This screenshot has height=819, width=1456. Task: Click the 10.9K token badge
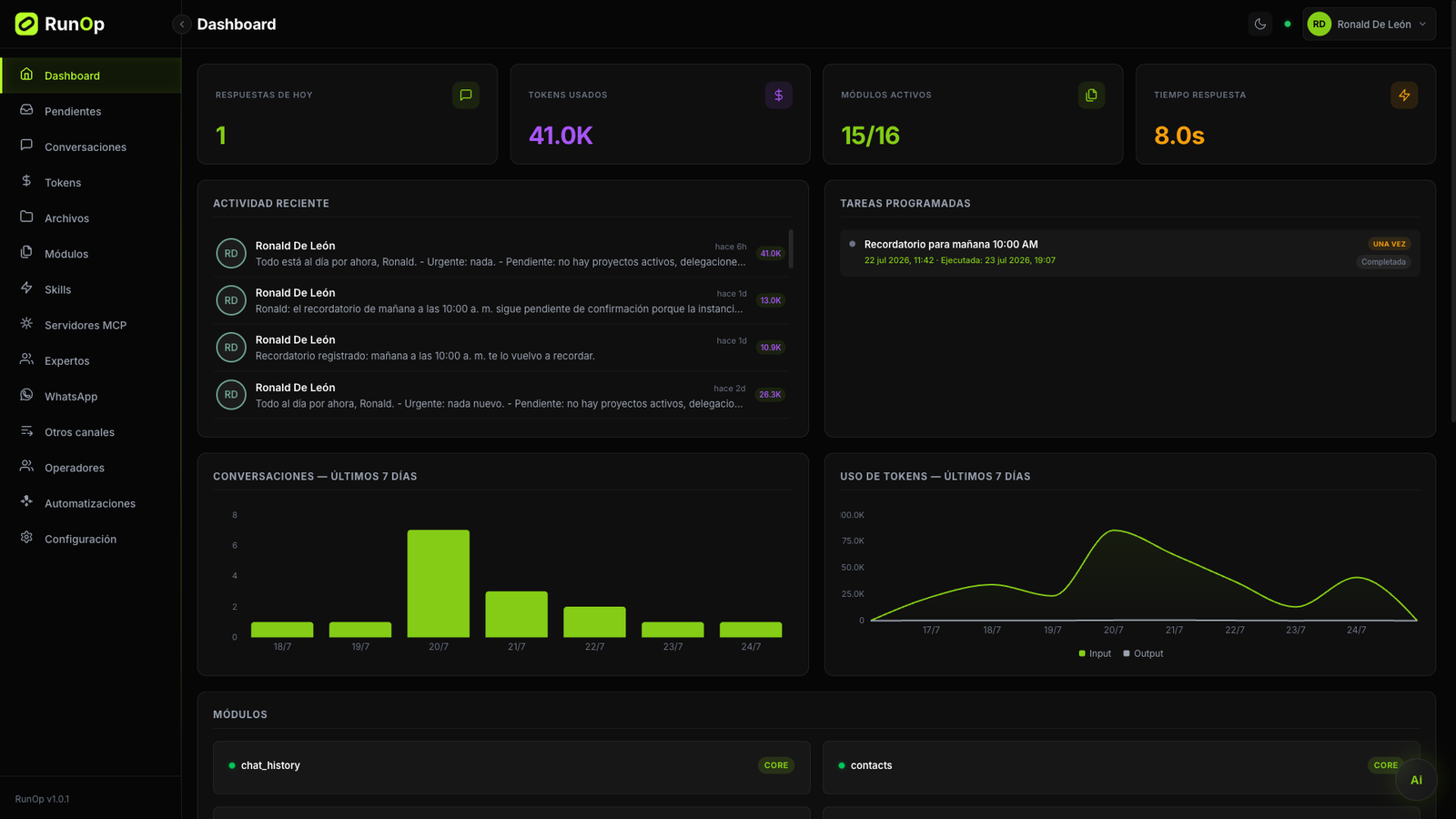coord(771,348)
